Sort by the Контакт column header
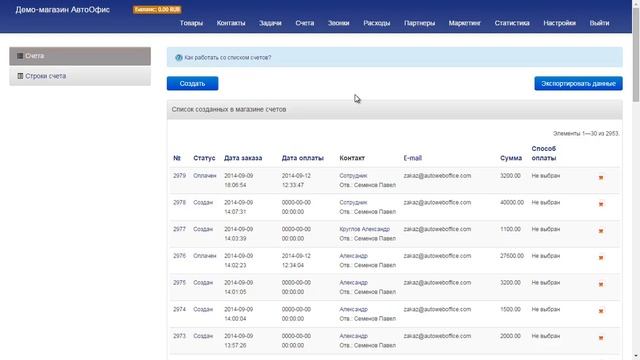The width and height of the screenshot is (640, 360). (352, 158)
